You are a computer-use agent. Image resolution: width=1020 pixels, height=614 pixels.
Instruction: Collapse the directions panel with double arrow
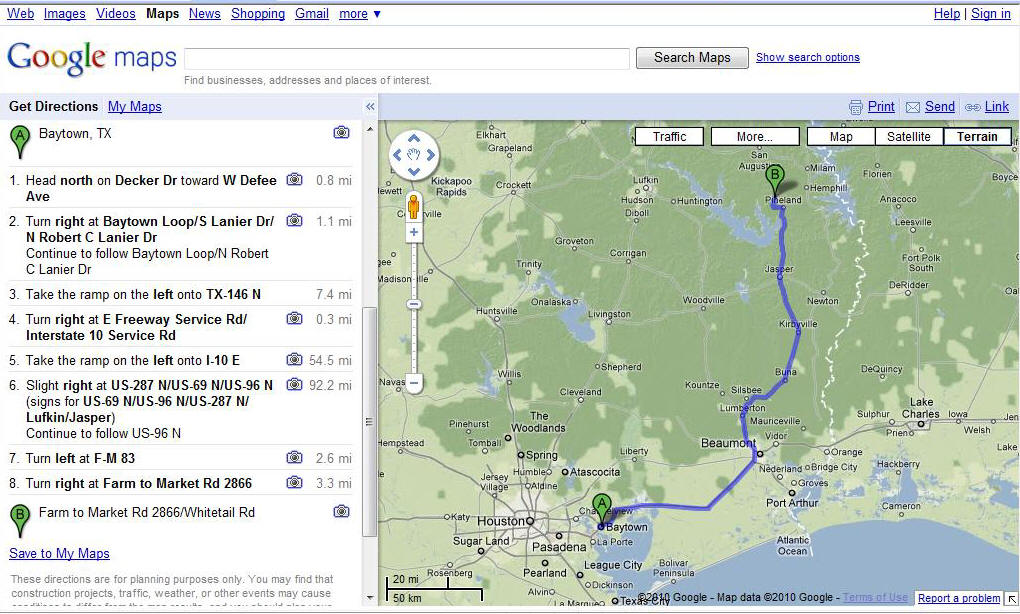pyautogui.click(x=369, y=107)
